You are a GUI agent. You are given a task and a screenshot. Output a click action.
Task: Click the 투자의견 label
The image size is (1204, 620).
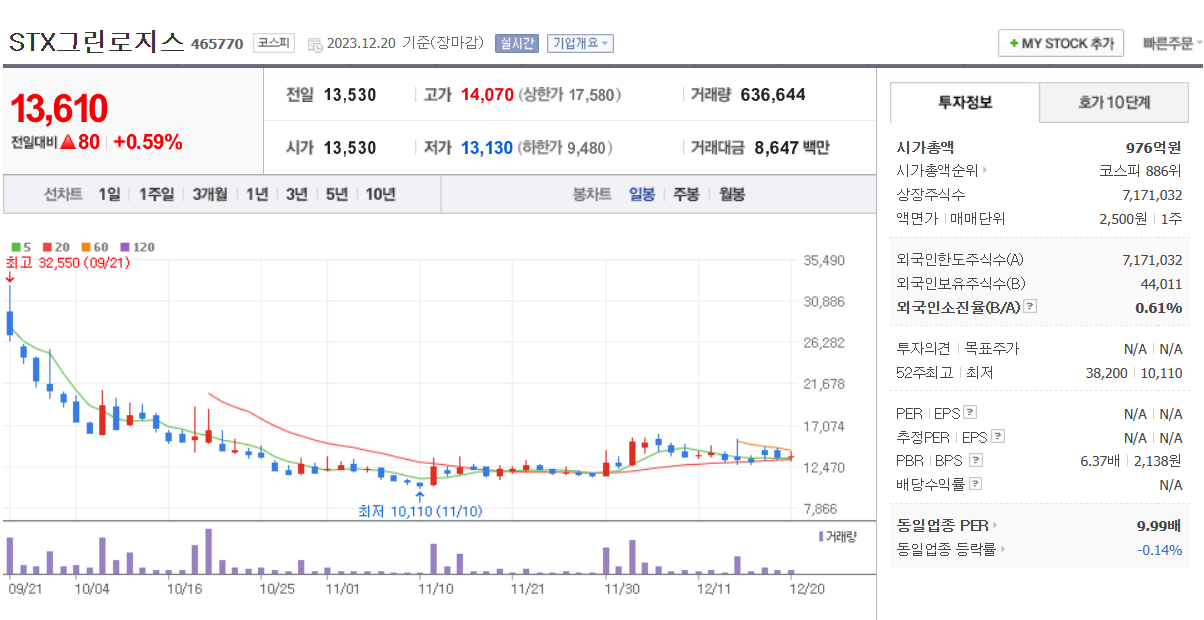click(x=923, y=348)
